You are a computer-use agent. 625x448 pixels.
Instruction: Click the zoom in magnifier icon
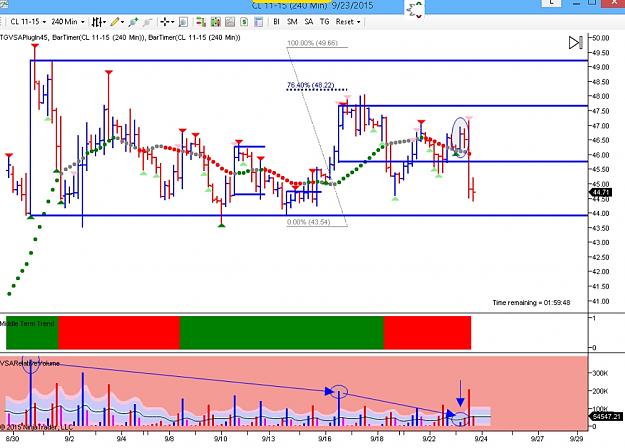click(133, 22)
